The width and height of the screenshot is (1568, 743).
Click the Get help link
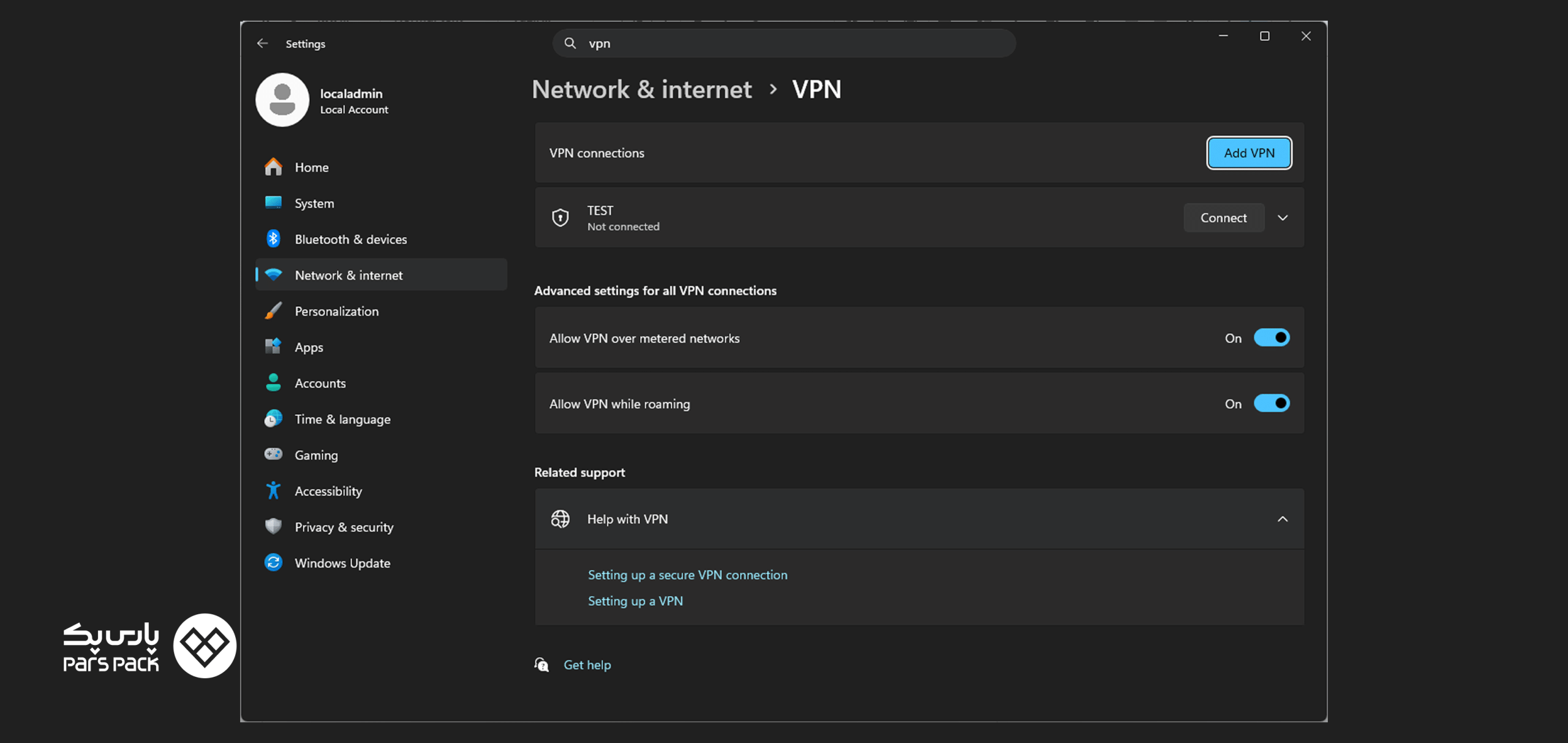point(587,665)
